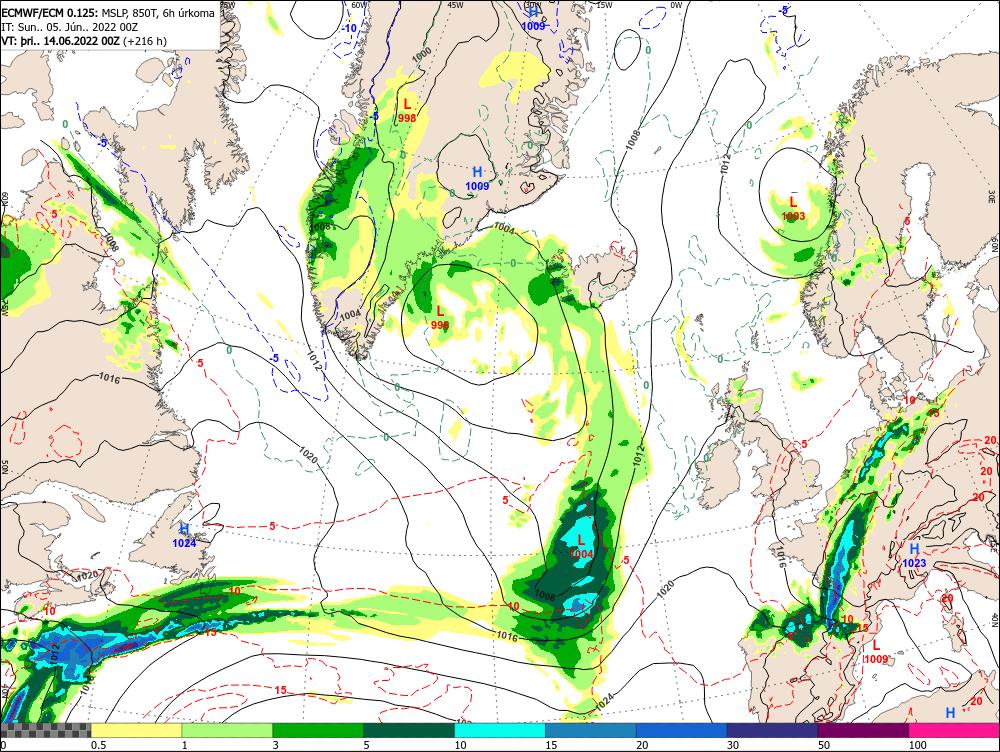The height and width of the screenshot is (752, 1000).
Task: Select the 'IT: Sun.. 05. Jún.. 2022 00Z' line
Action: point(70,27)
